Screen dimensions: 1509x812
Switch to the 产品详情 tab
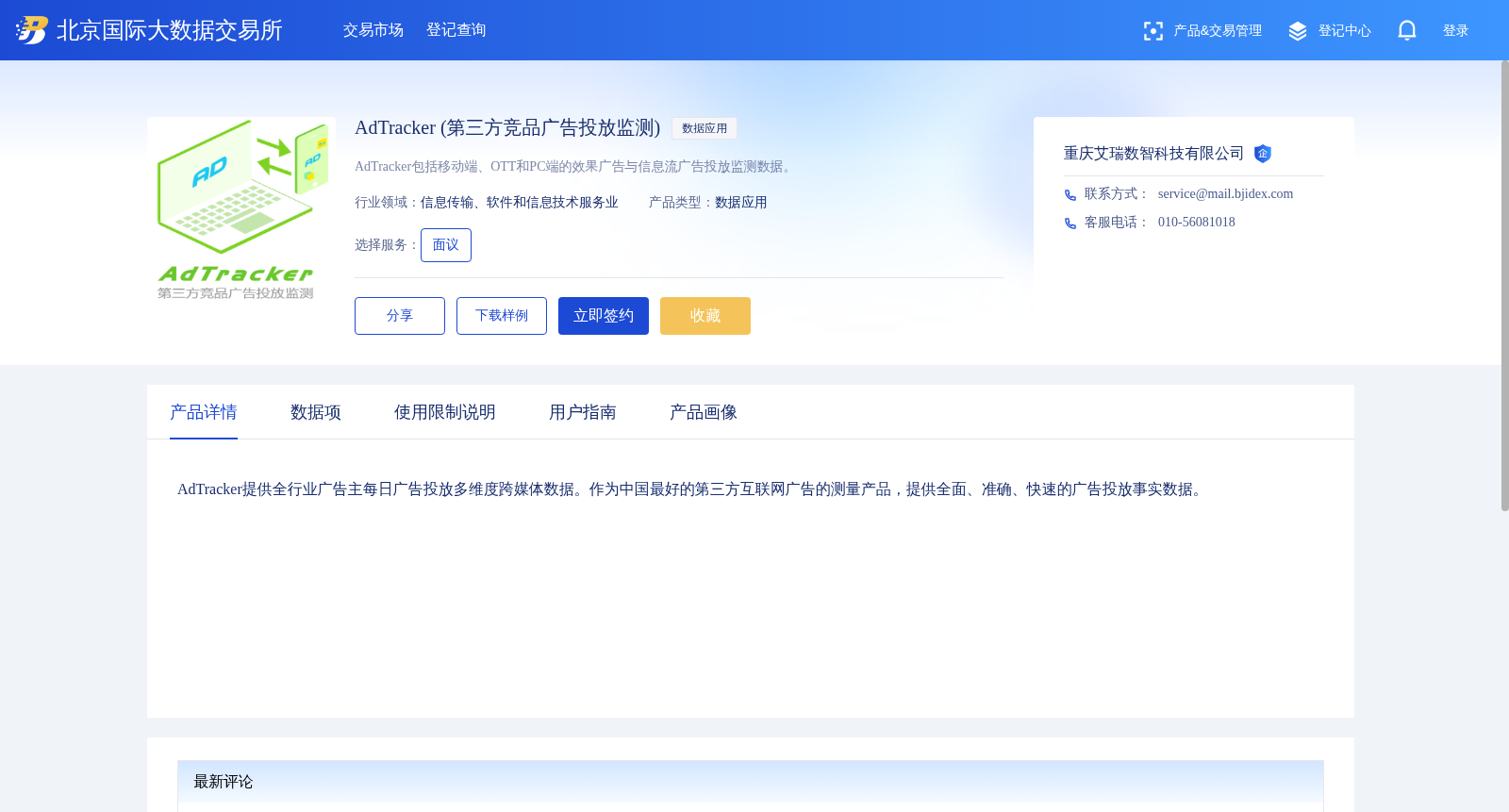coord(204,412)
